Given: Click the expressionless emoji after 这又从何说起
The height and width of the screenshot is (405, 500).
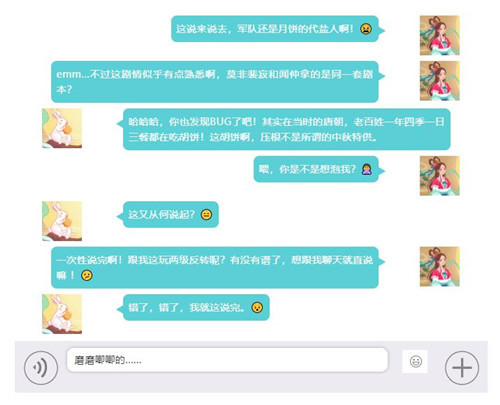Looking at the screenshot, I should [206, 214].
